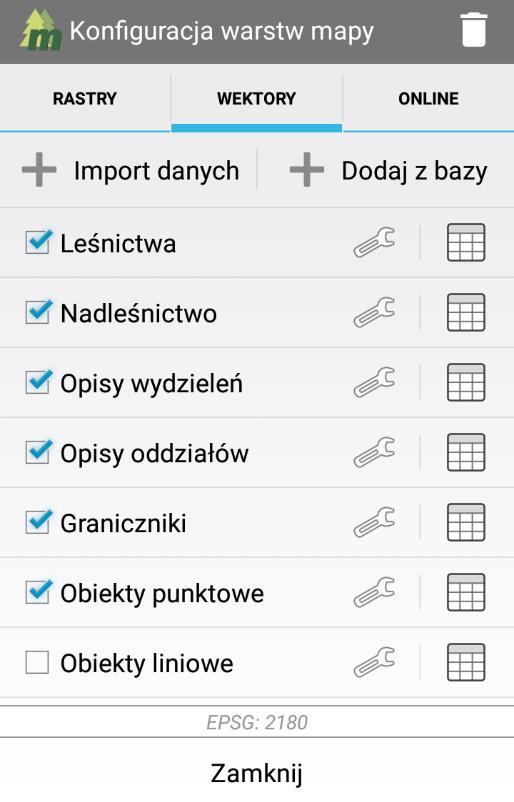
Task: Open attribute table for Graniczniki layer
Action: 466,523
